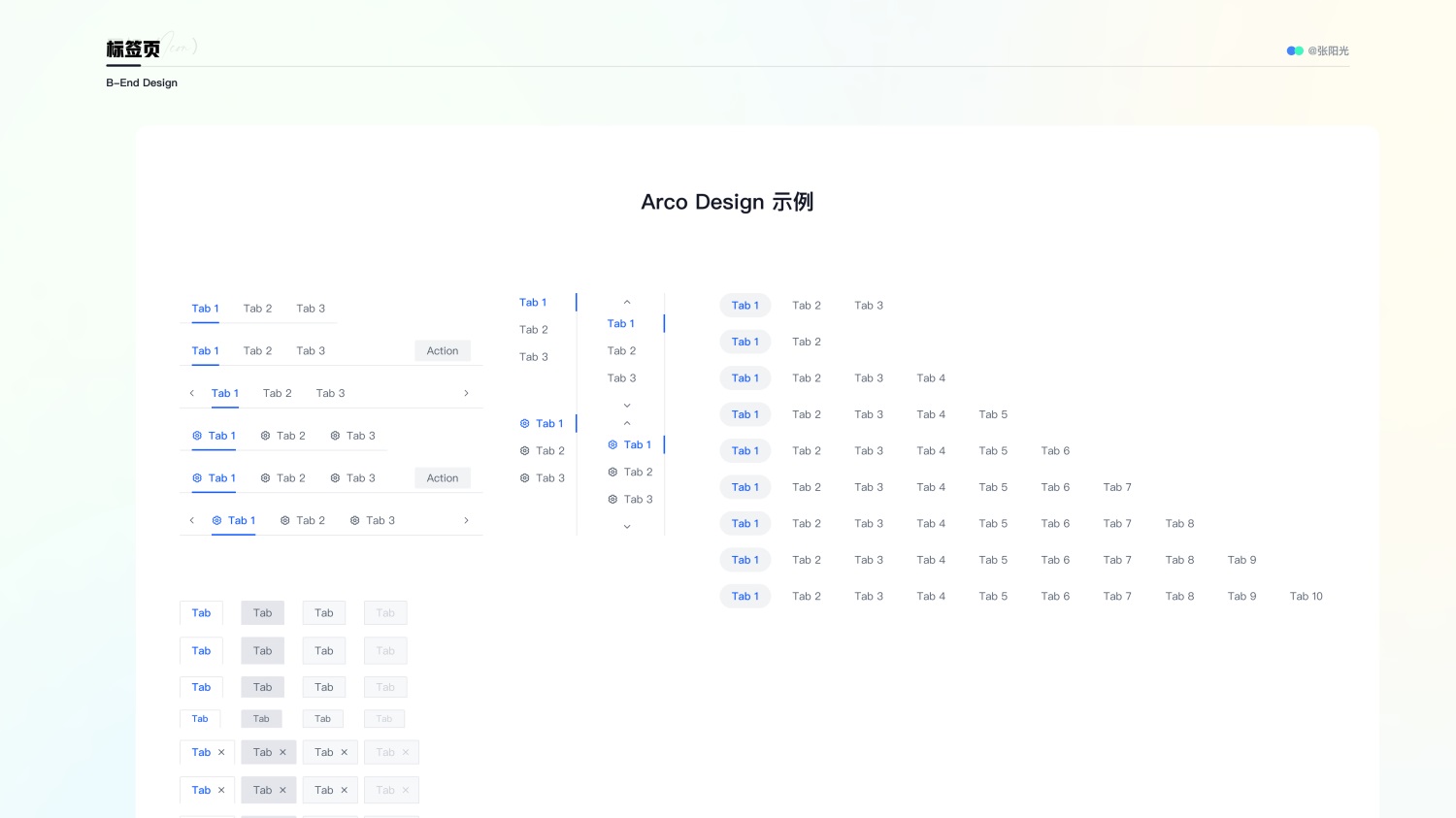This screenshot has width=1456, height=818.
Task: Click up chevron above the text-only vertical tabs
Action: 627,303
